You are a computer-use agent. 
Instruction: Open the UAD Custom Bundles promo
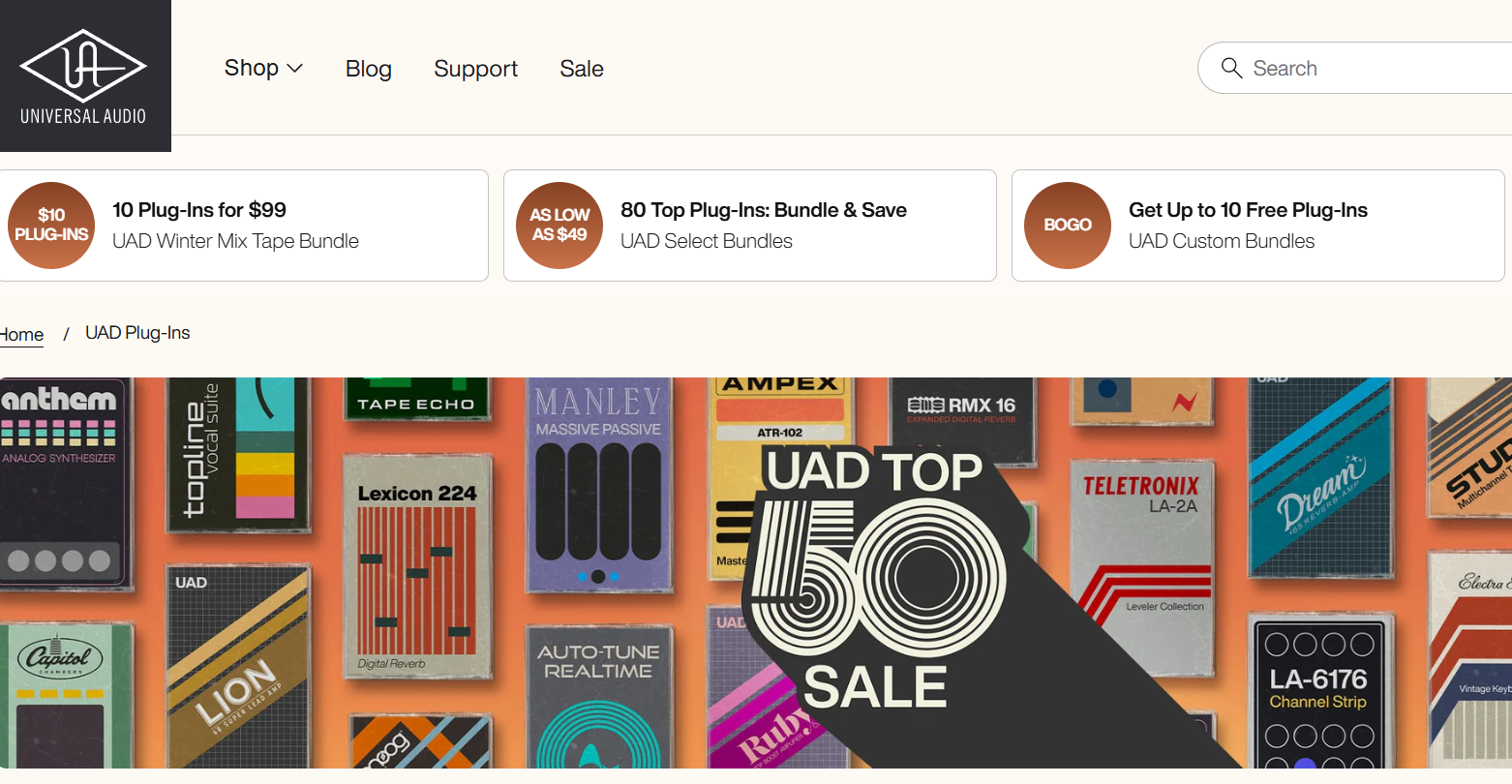(1222, 241)
